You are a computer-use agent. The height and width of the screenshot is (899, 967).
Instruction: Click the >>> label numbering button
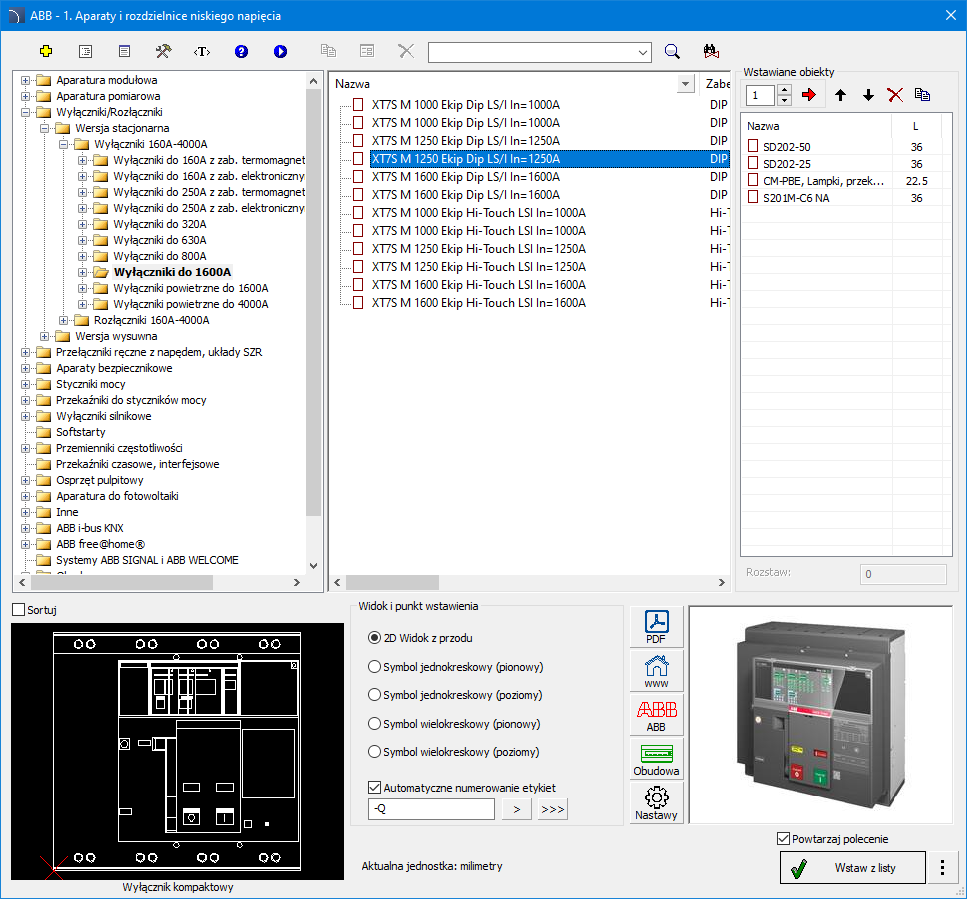click(552, 809)
